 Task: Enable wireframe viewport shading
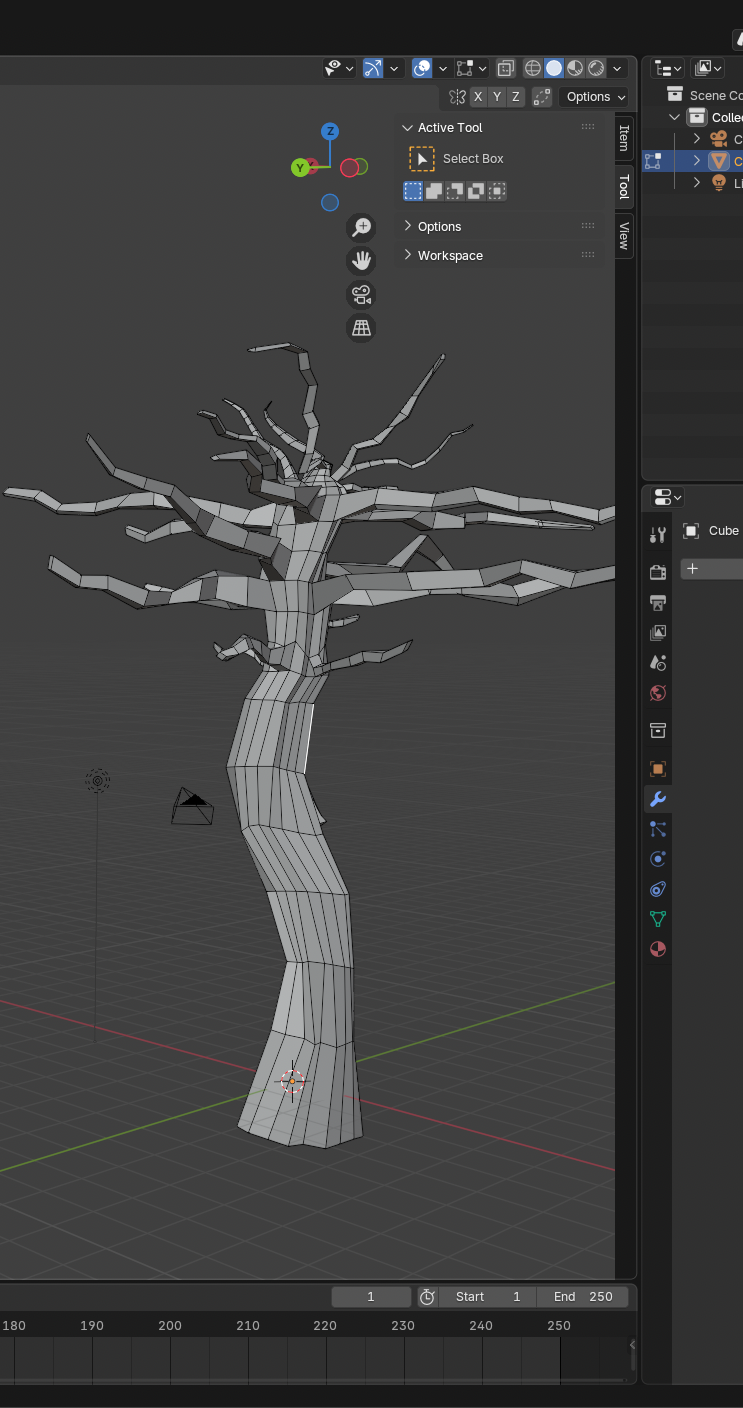[x=533, y=68]
